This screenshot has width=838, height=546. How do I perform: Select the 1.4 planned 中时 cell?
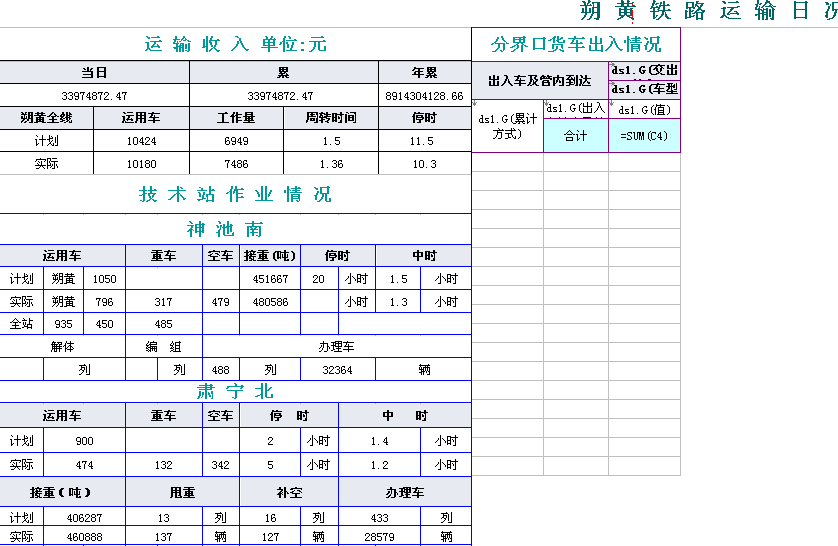[x=379, y=441]
